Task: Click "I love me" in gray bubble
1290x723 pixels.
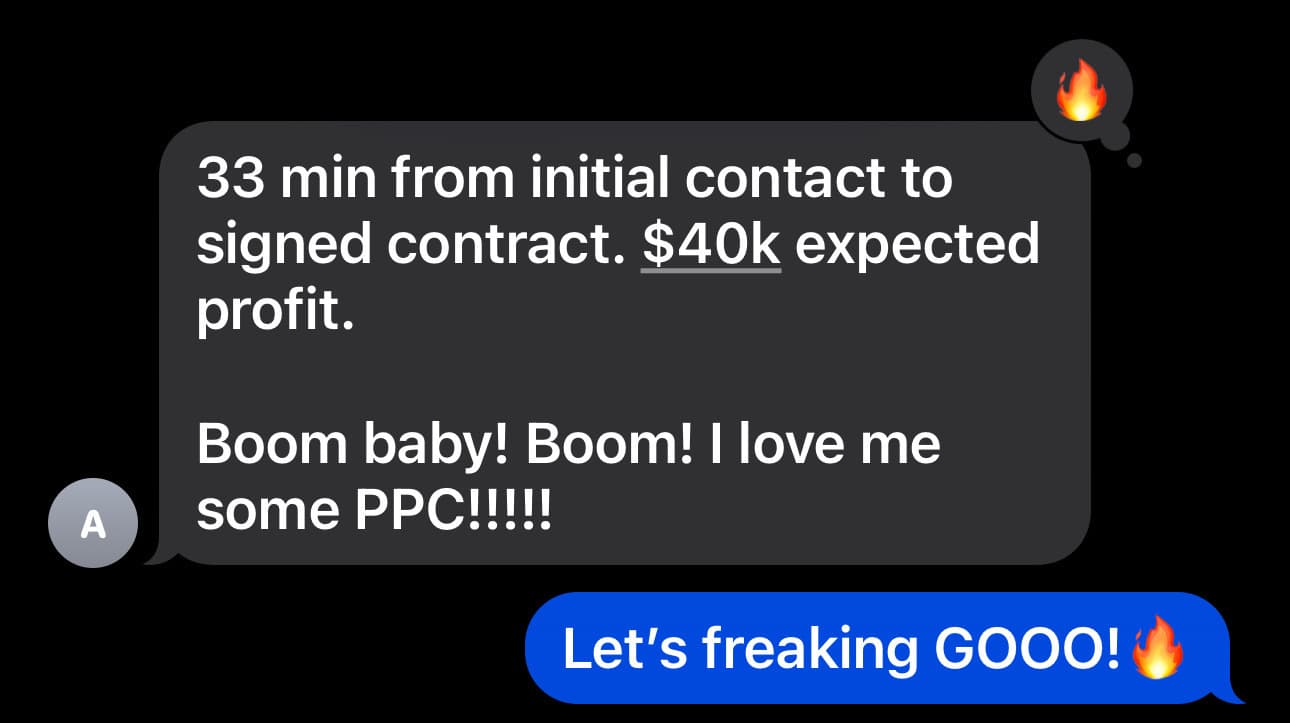Action: (824, 445)
